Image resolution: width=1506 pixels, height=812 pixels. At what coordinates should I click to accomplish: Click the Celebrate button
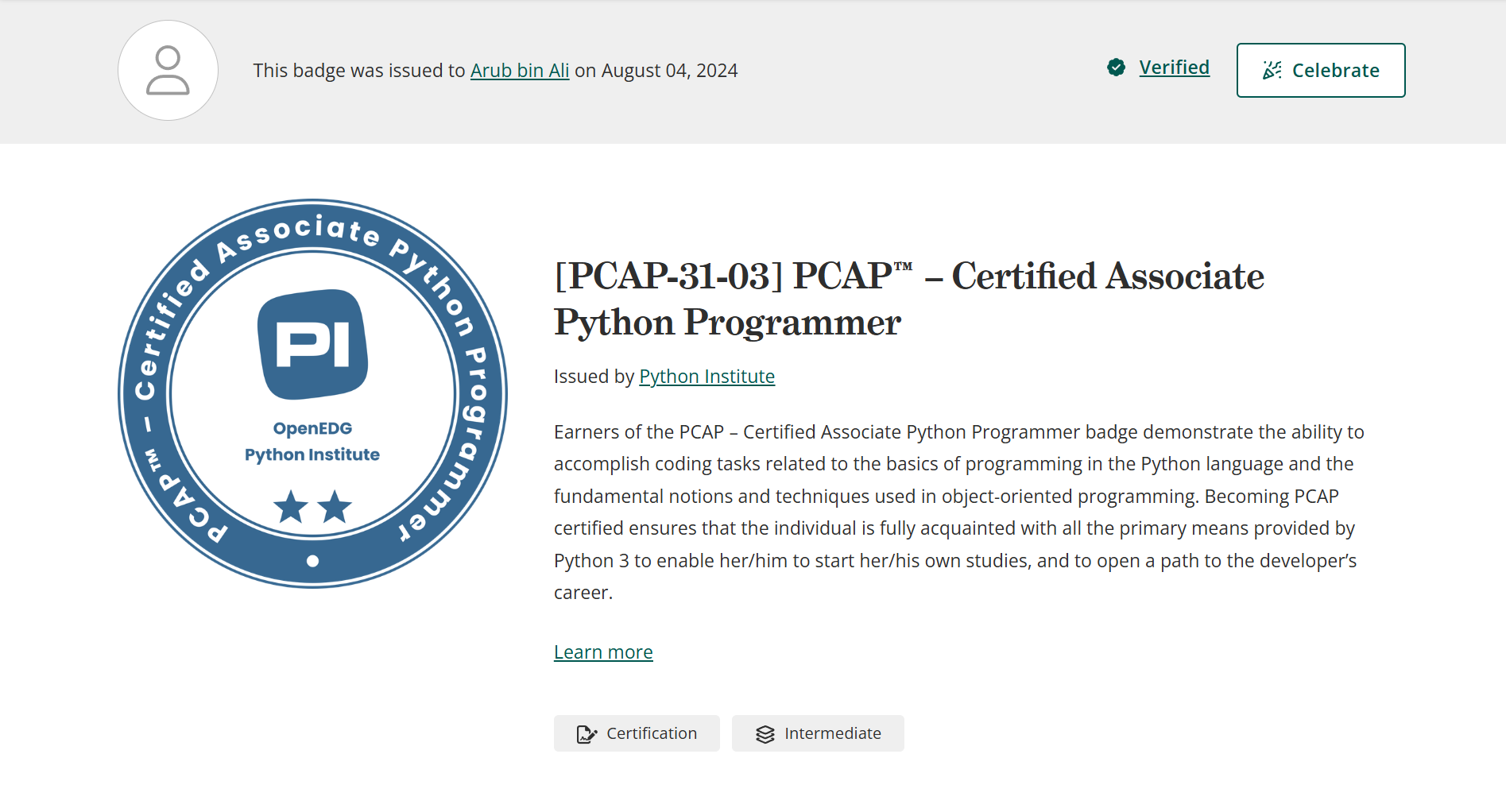1321,71
